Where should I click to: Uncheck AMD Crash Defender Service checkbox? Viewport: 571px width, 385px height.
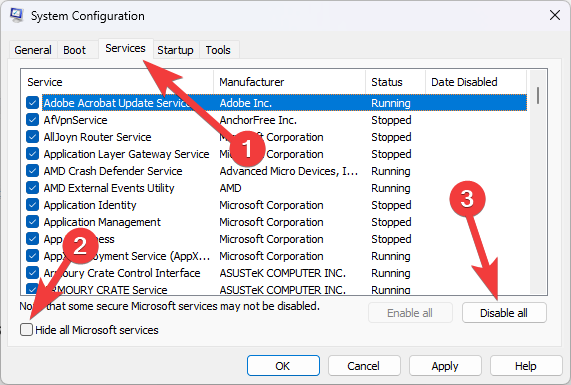click(x=32, y=171)
